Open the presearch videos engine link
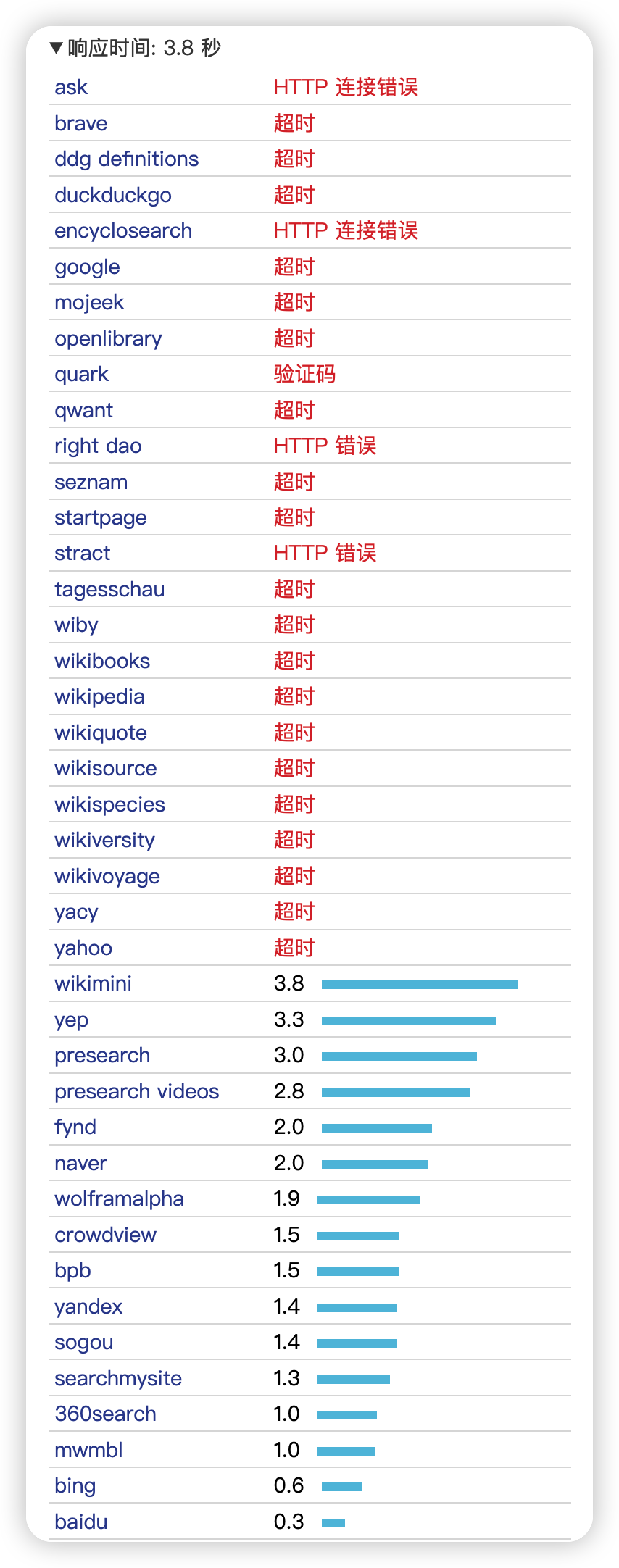619x1568 pixels. (x=137, y=1092)
